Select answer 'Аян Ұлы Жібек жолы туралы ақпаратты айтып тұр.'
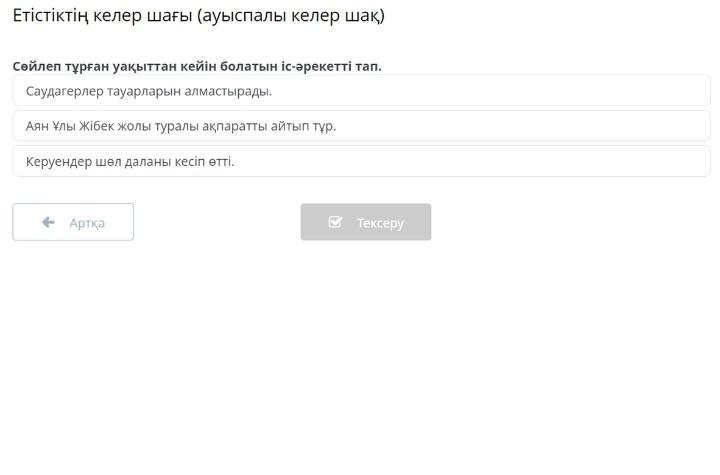The image size is (720, 475). tap(361, 126)
